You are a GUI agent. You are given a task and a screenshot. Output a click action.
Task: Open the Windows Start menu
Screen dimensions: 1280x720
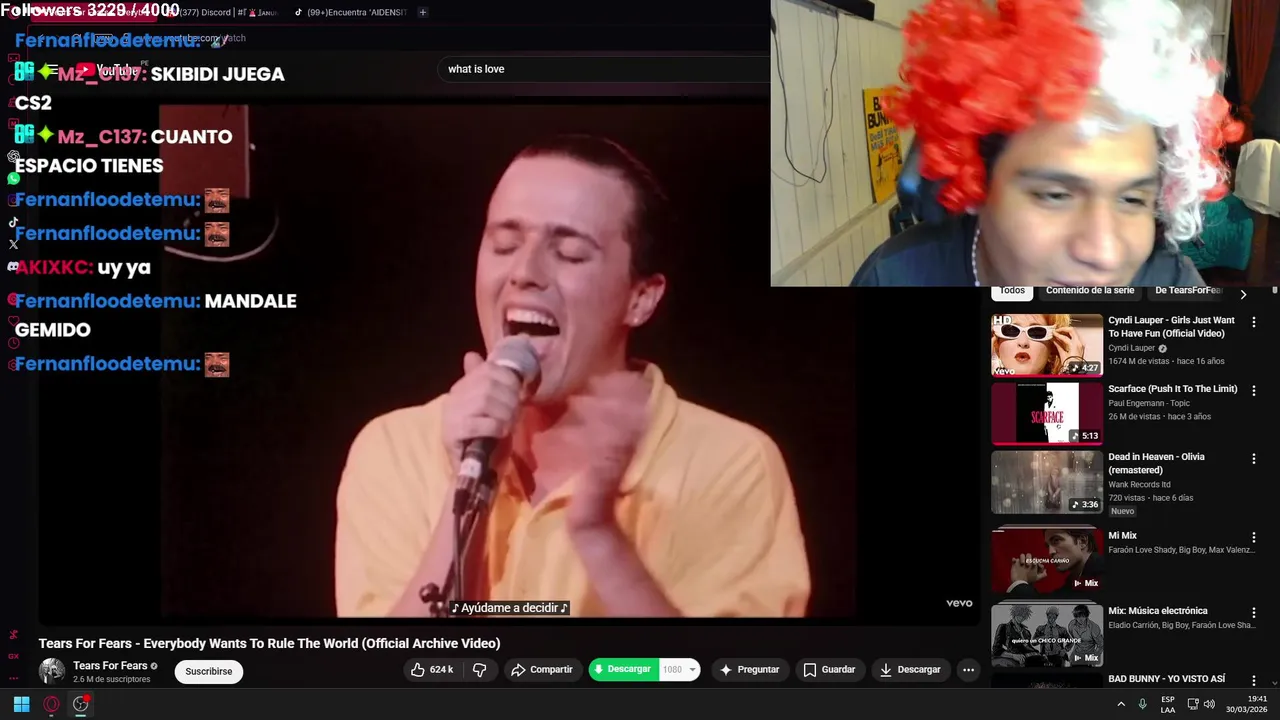(21, 704)
